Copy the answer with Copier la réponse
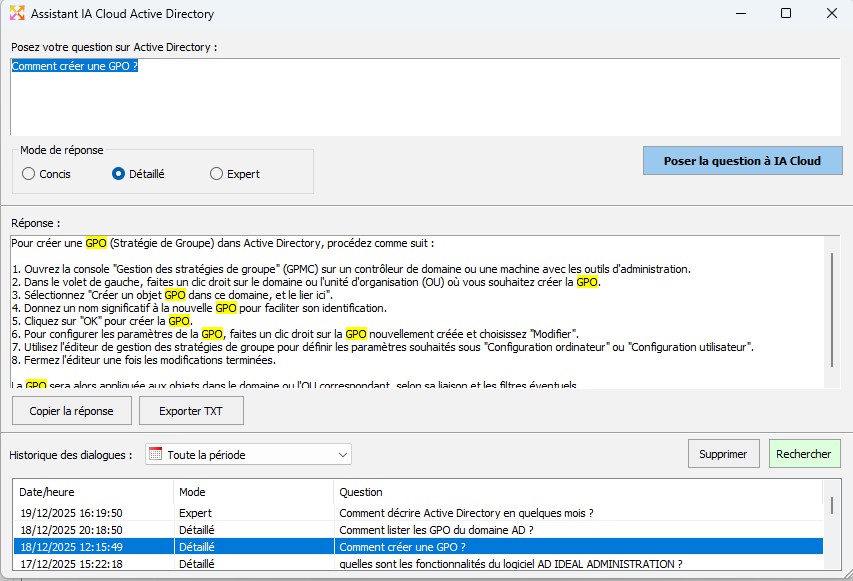Viewport: 853px width, 581px height. point(71,411)
